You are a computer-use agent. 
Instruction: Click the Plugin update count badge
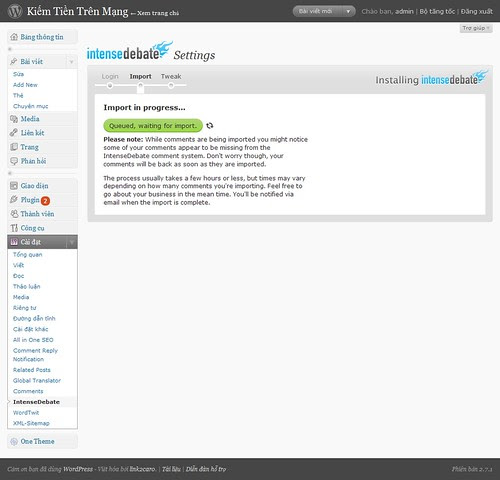click(x=45, y=201)
